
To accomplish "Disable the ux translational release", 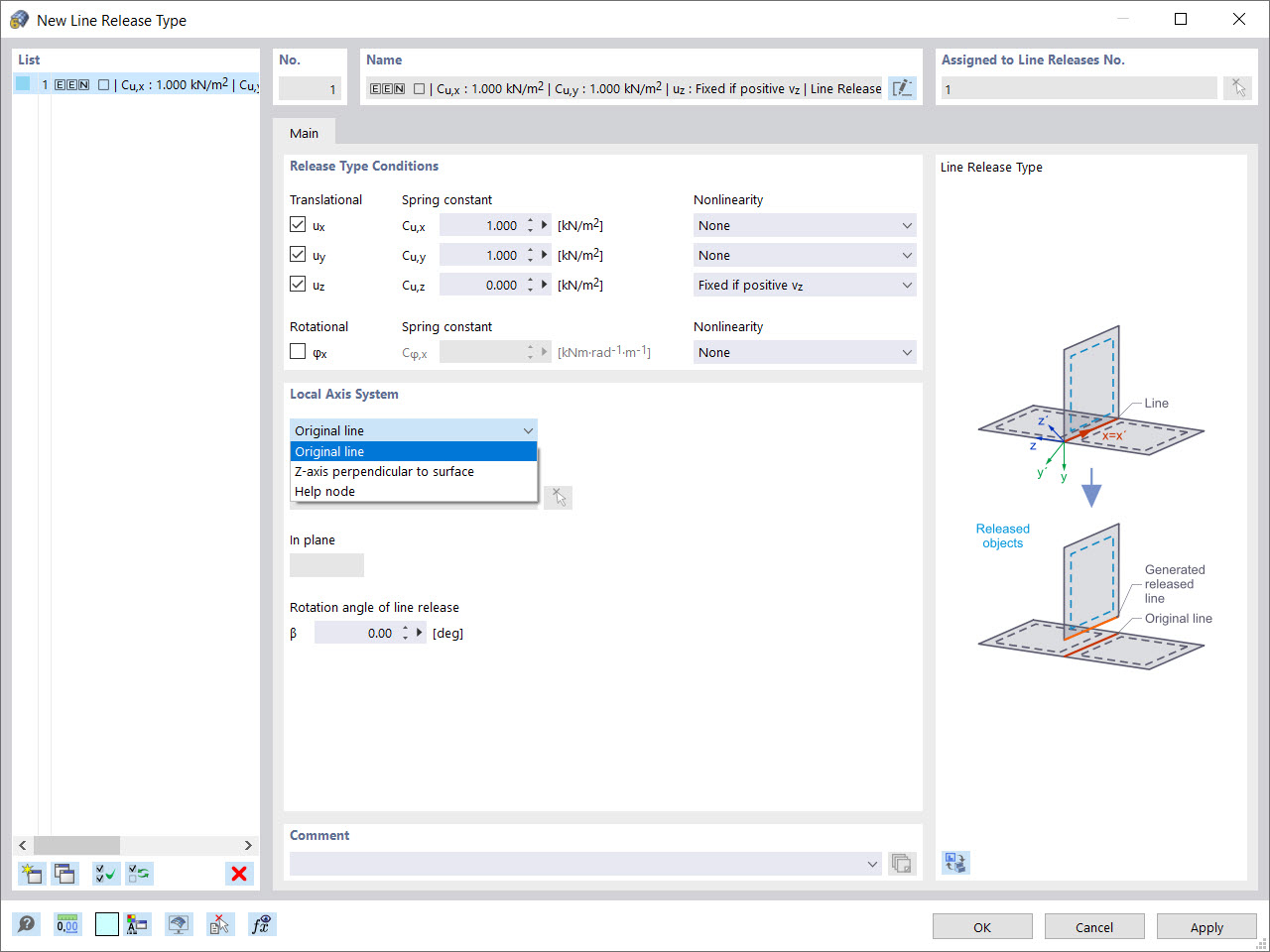I will click(x=298, y=224).
